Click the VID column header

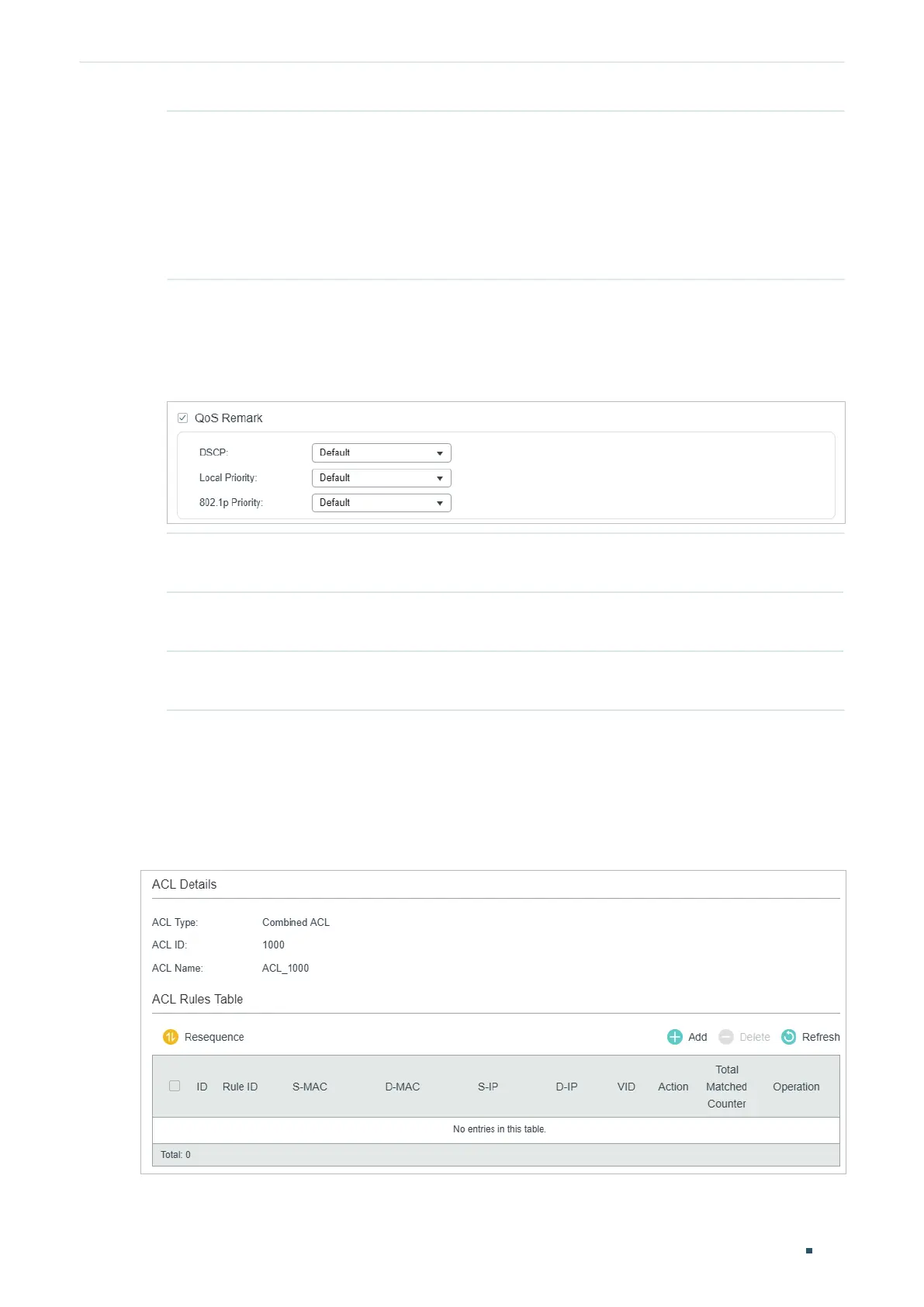pyautogui.click(x=626, y=1087)
